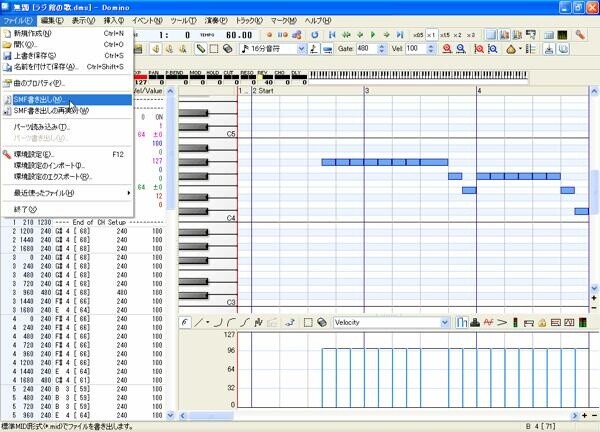The height and width of the screenshot is (432, 600).
Task: Click the horizontal zoom-in magnifier icon
Action: pos(447,49)
